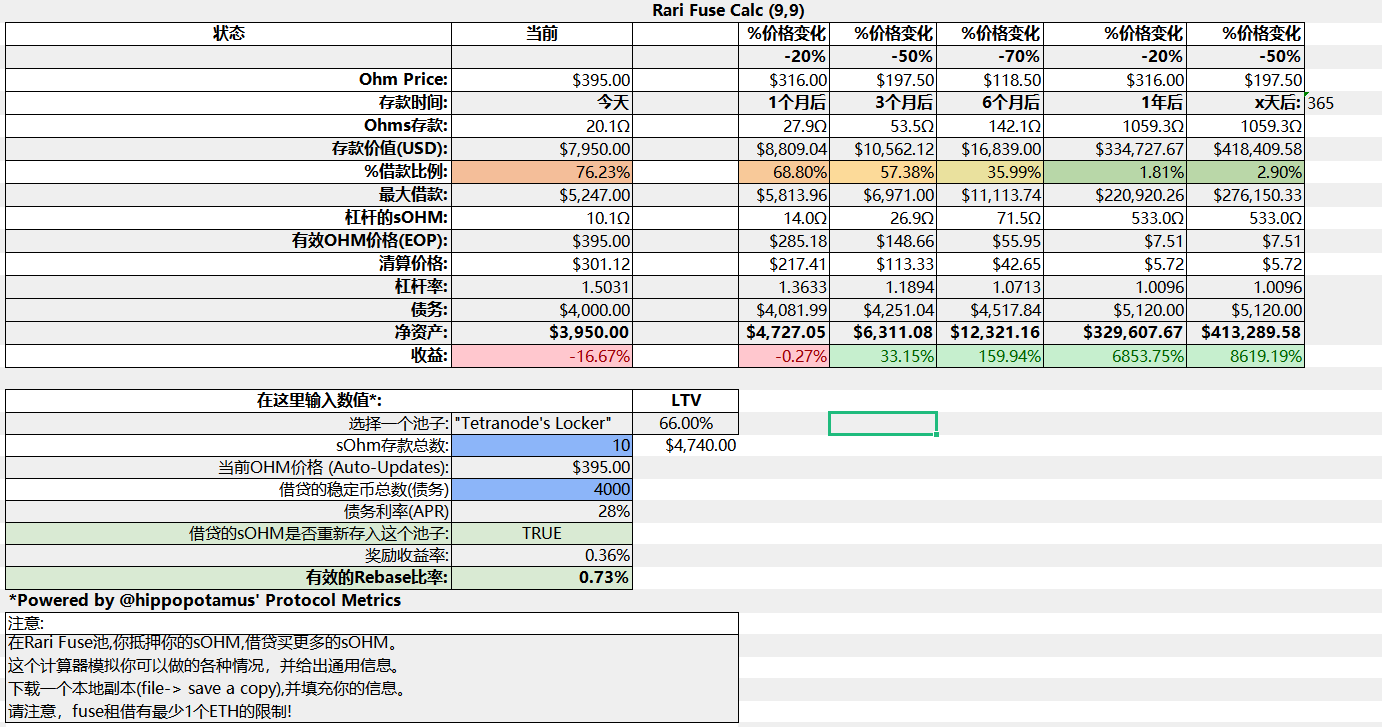Click the 57.38% borrow ratio cell

pos(883,172)
